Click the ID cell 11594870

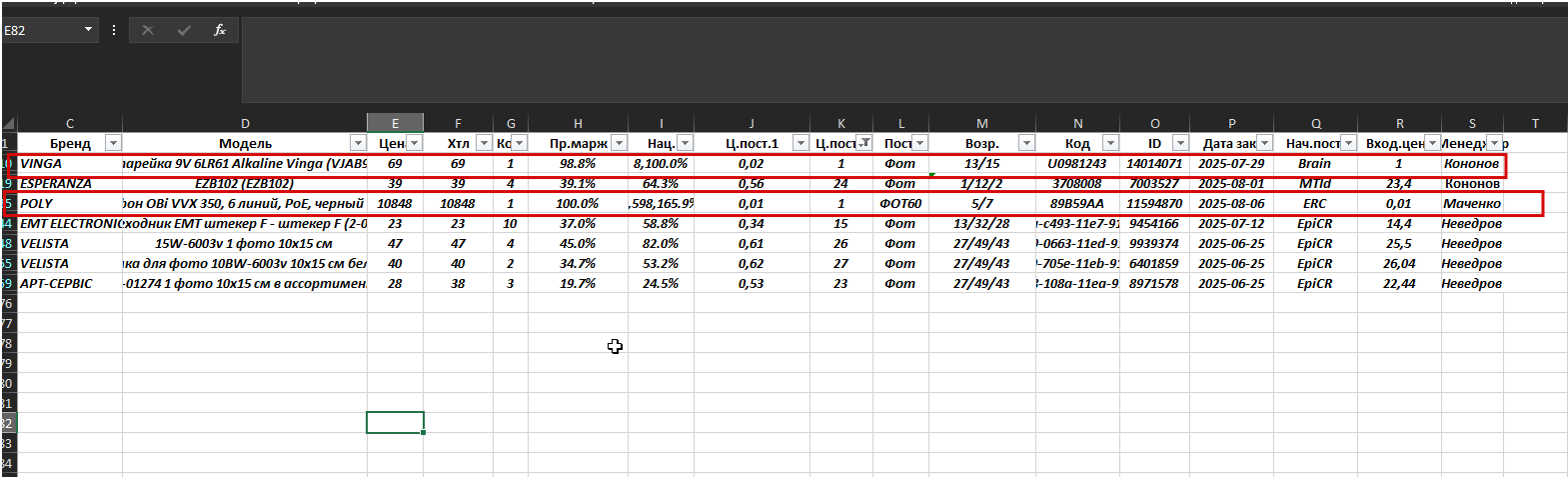[1154, 203]
